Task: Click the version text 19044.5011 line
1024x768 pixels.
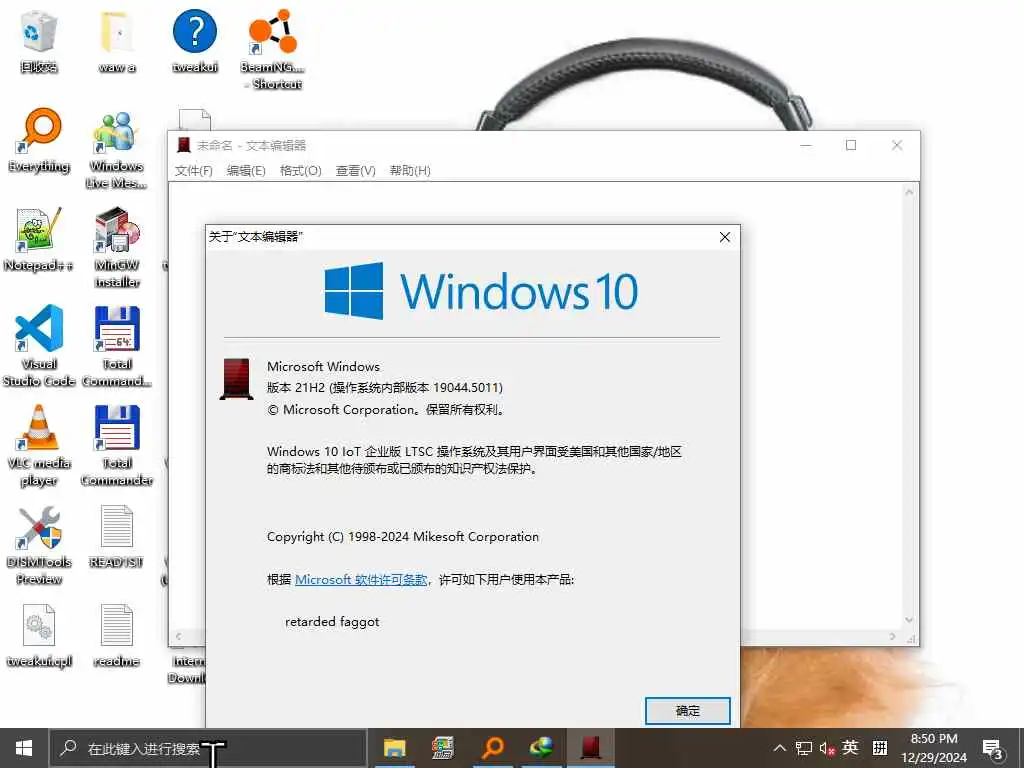Action: point(385,387)
